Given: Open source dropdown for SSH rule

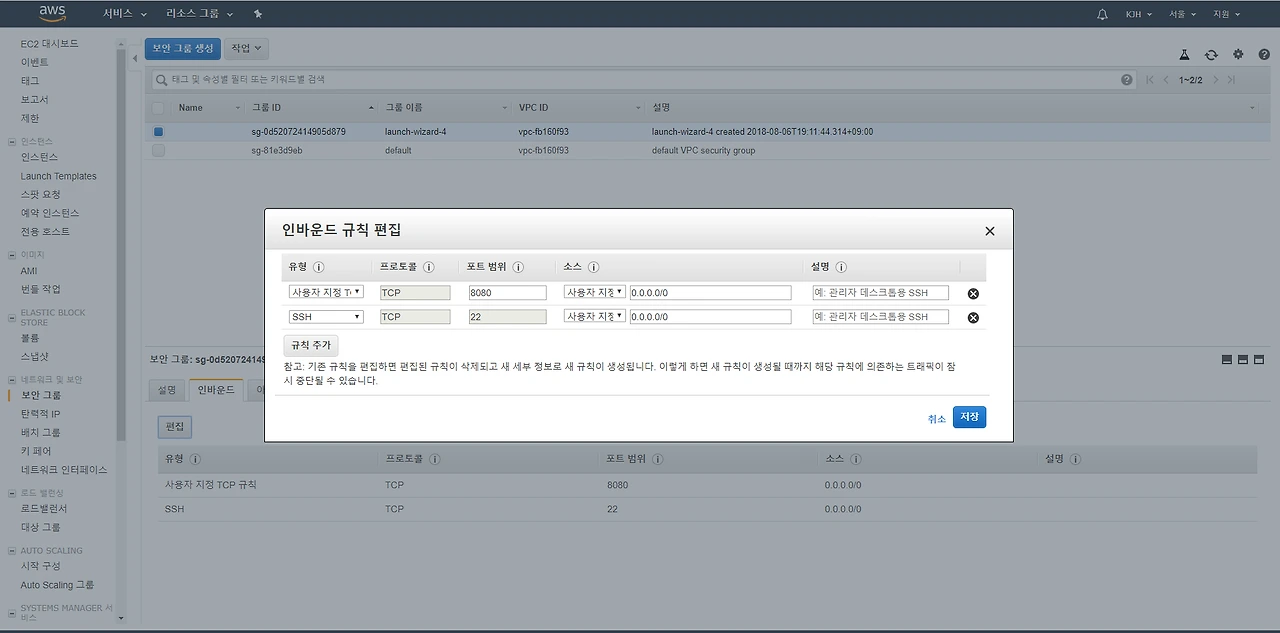Looking at the screenshot, I should pyautogui.click(x=594, y=316).
